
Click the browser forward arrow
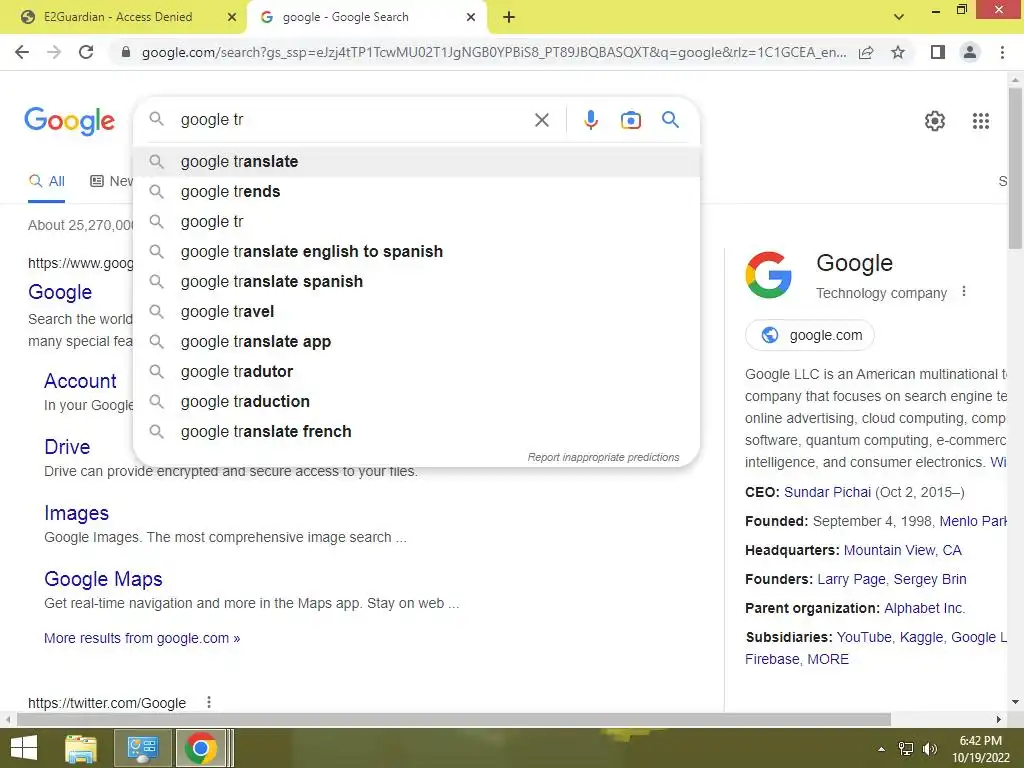[54, 52]
